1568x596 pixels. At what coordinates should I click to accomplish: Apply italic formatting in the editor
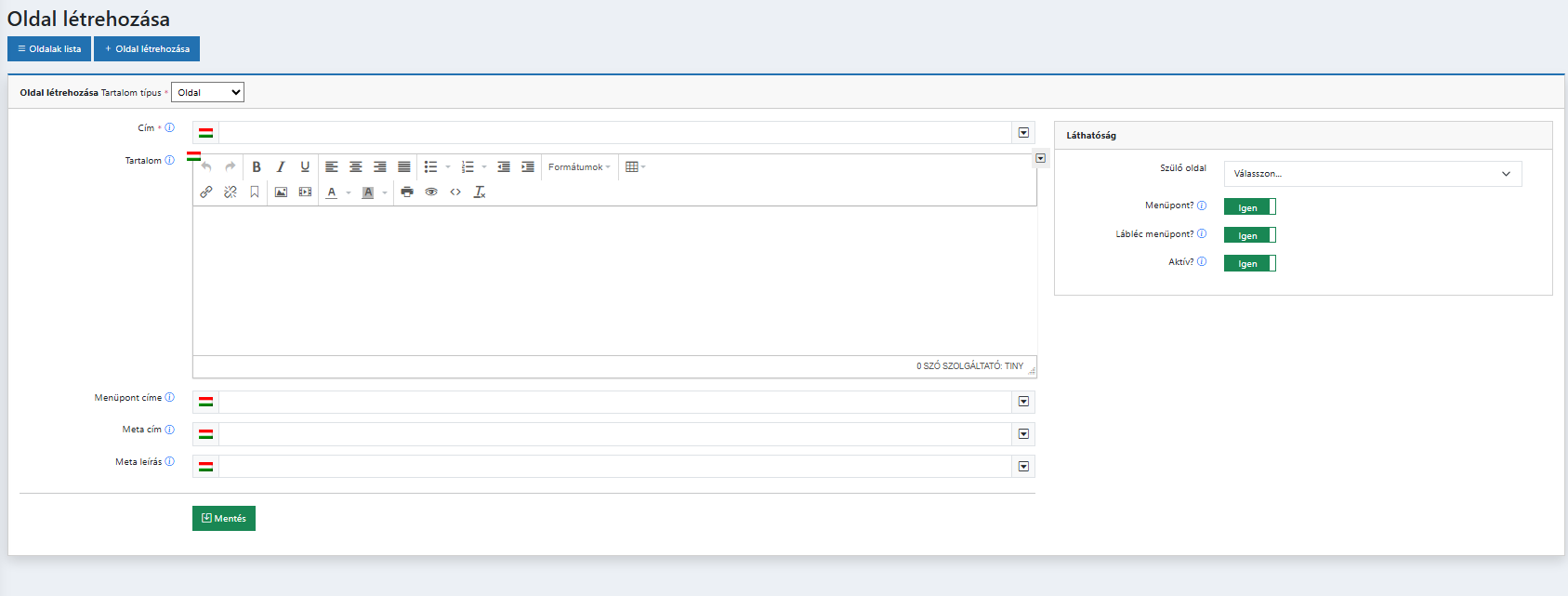(281, 167)
